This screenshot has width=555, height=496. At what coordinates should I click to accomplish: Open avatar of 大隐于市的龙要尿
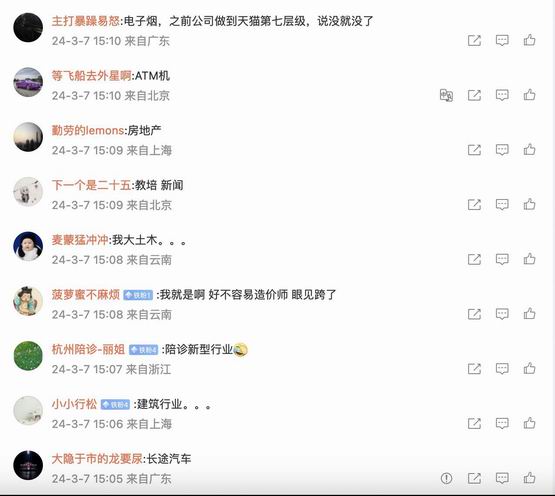pyautogui.click(x=28, y=465)
